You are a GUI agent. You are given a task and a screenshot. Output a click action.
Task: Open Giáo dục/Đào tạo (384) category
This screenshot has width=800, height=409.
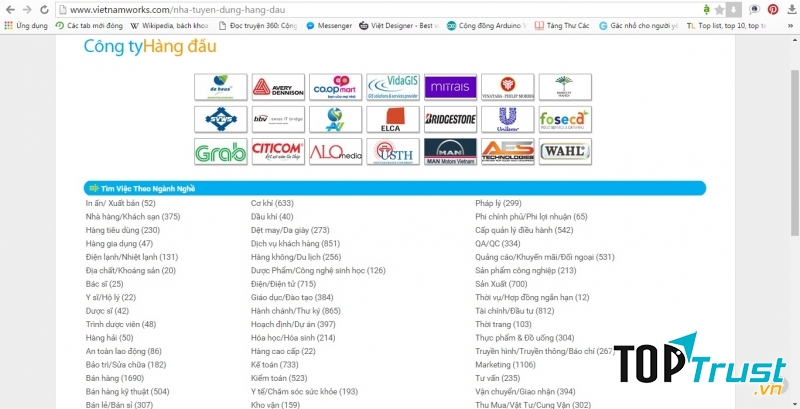292,297
